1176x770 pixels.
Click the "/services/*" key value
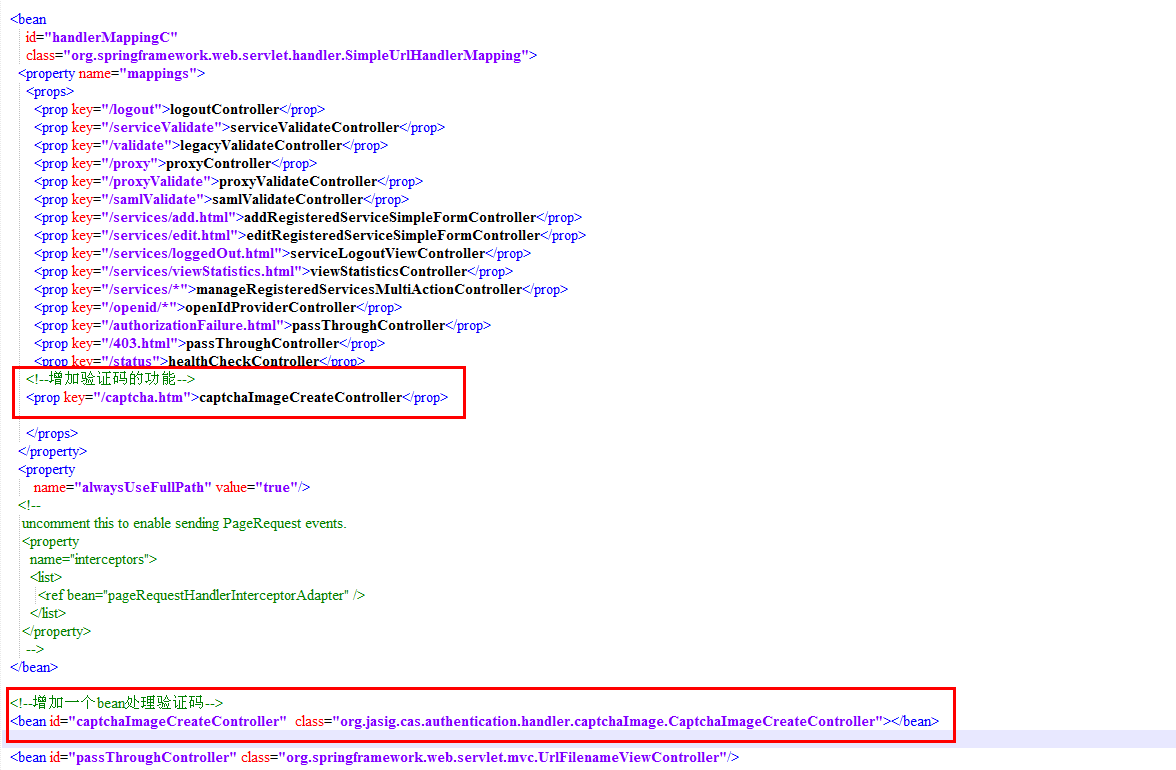[146, 289]
